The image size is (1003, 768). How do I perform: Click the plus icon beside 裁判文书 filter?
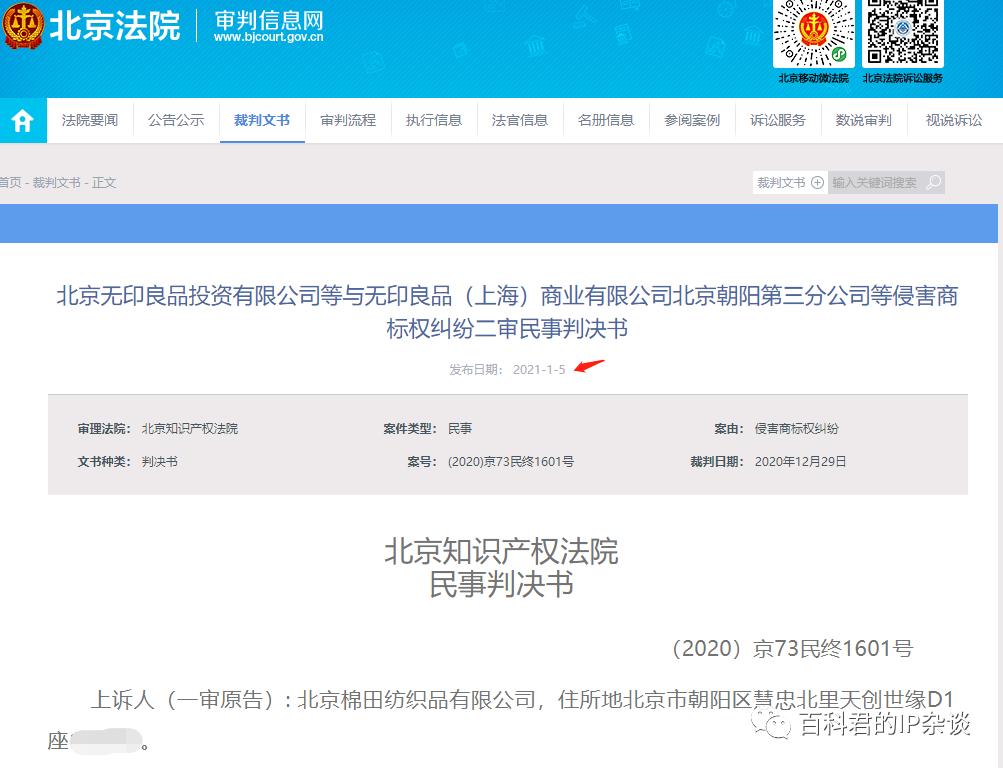pyautogui.click(x=818, y=182)
